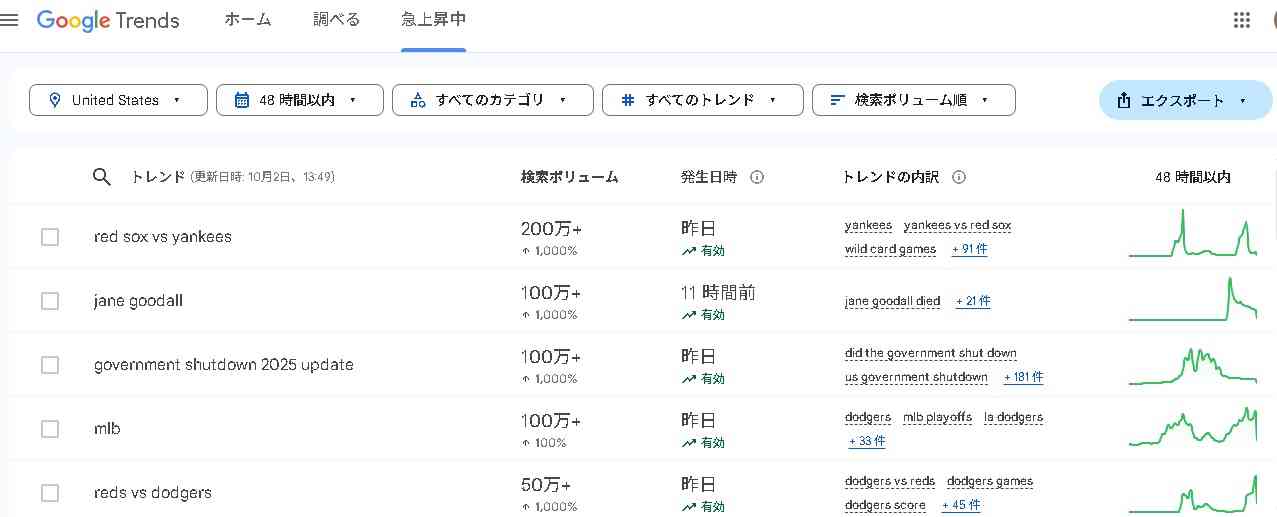Click location pin icon in United States filter
1277x517 pixels.
(53, 100)
